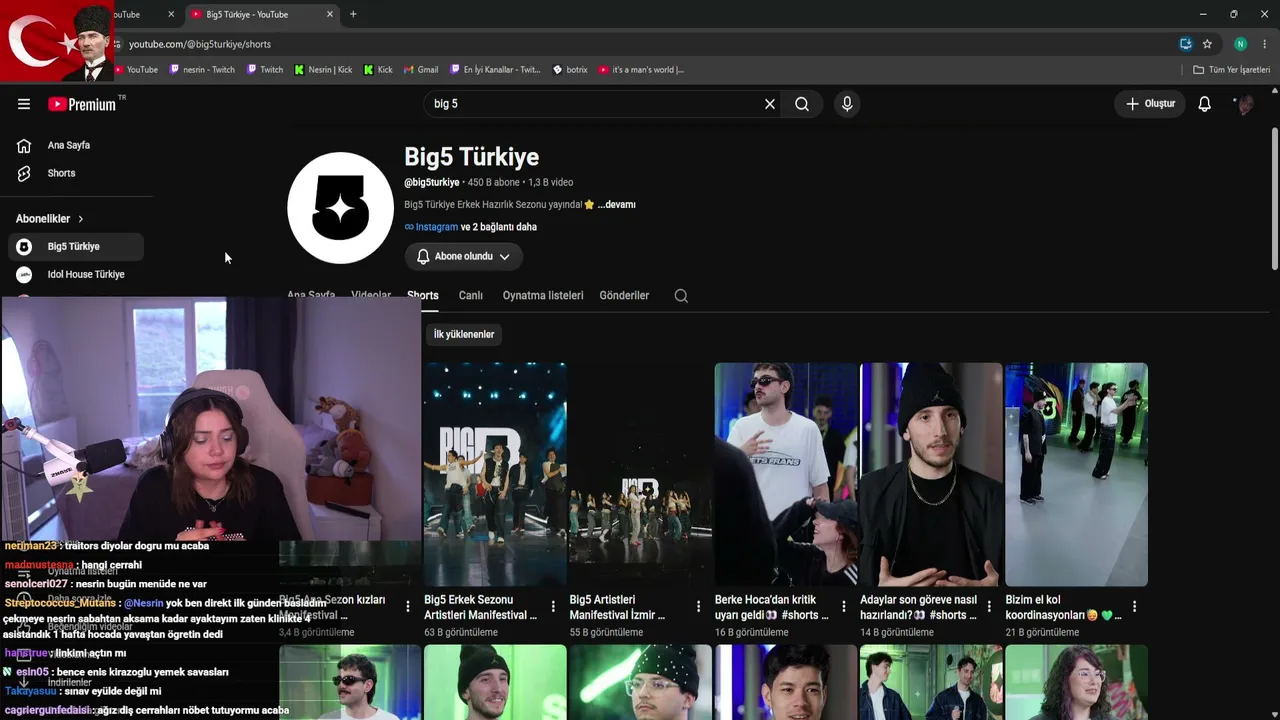Open the En İyi Kanallar bookmark

pyautogui.click(x=495, y=70)
